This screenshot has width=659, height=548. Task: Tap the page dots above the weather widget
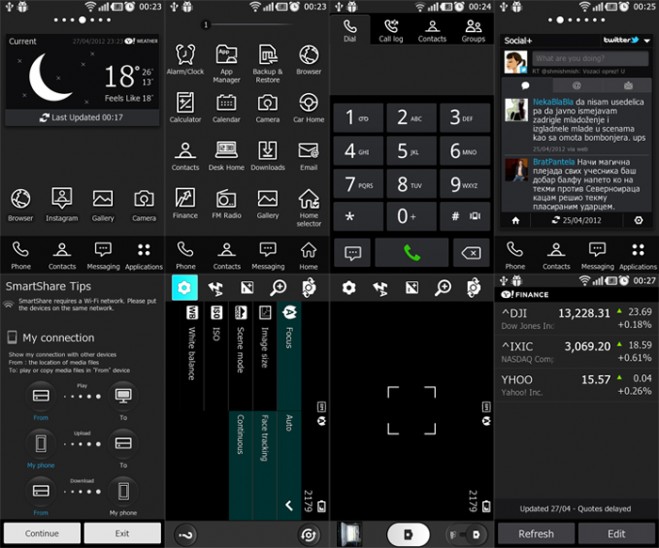click(82, 20)
